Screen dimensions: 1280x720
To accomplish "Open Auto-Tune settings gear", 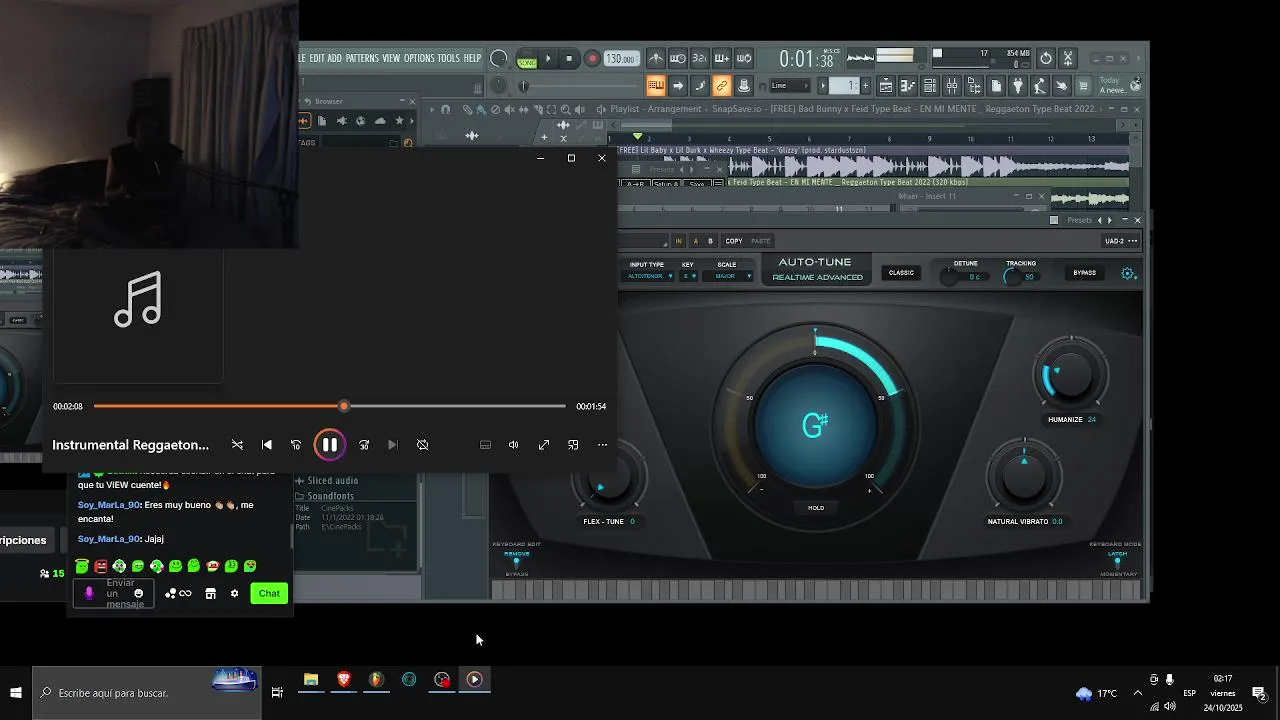I will [x=1128, y=273].
